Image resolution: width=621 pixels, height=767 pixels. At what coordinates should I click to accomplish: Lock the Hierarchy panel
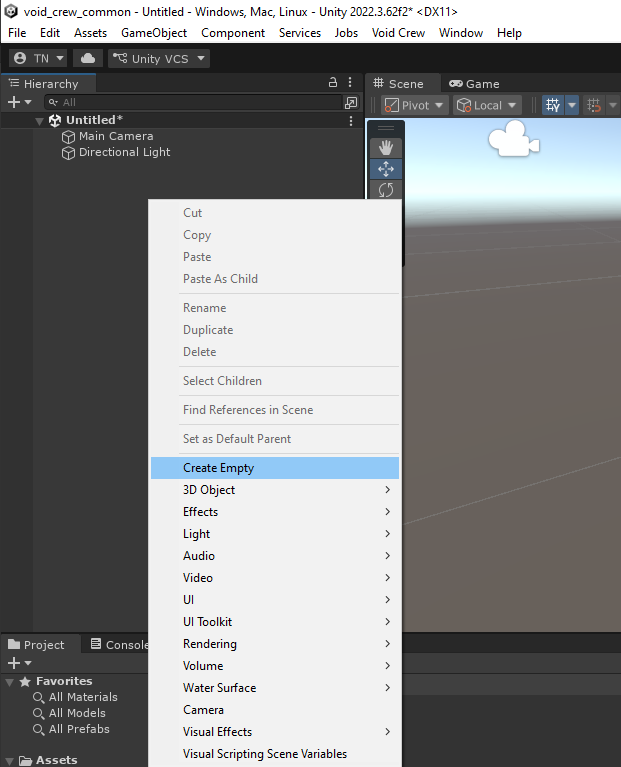pyautogui.click(x=333, y=82)
